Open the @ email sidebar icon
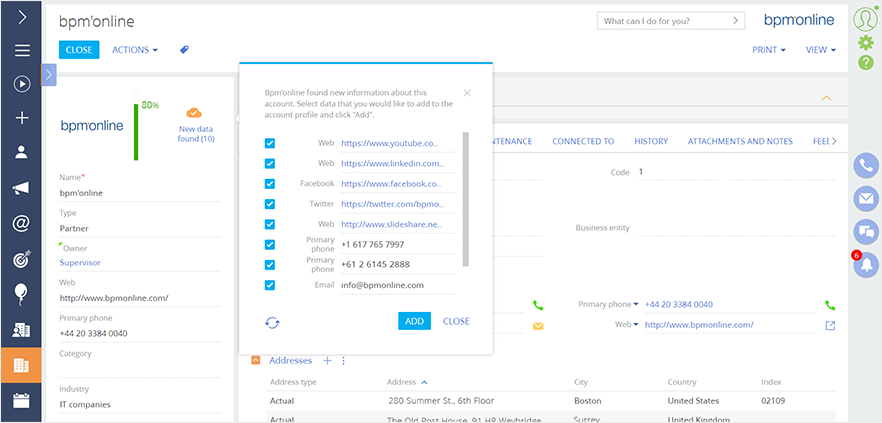Screen dimensions: 882x423 [21, 224]
